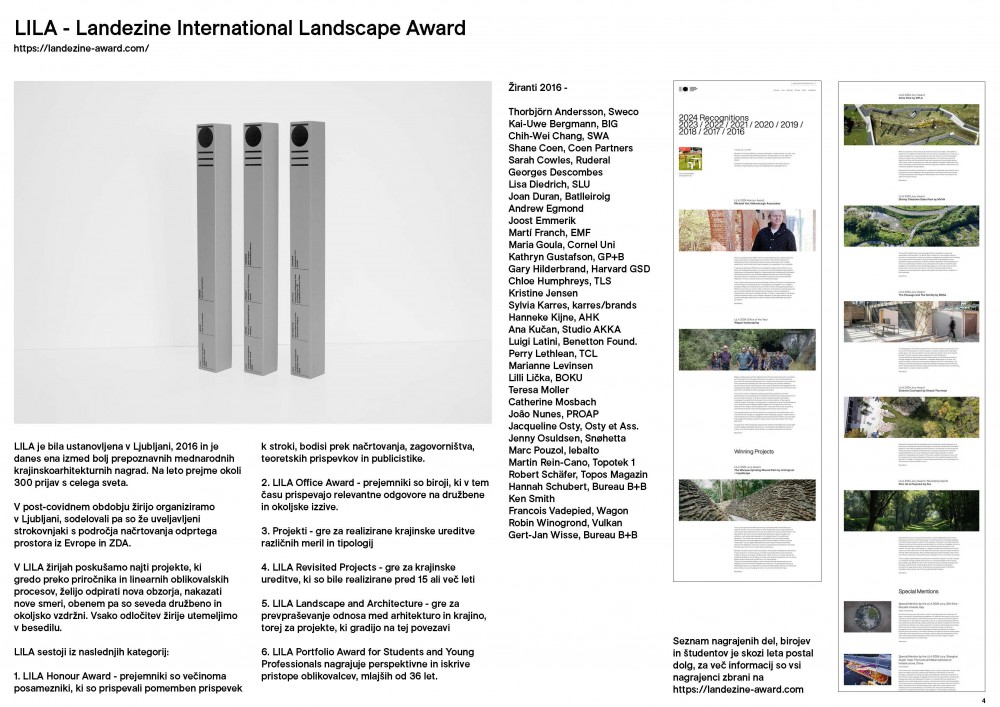
Task: Click the main title LILA Landezine International Landscape Award
Action: [240, 28]
